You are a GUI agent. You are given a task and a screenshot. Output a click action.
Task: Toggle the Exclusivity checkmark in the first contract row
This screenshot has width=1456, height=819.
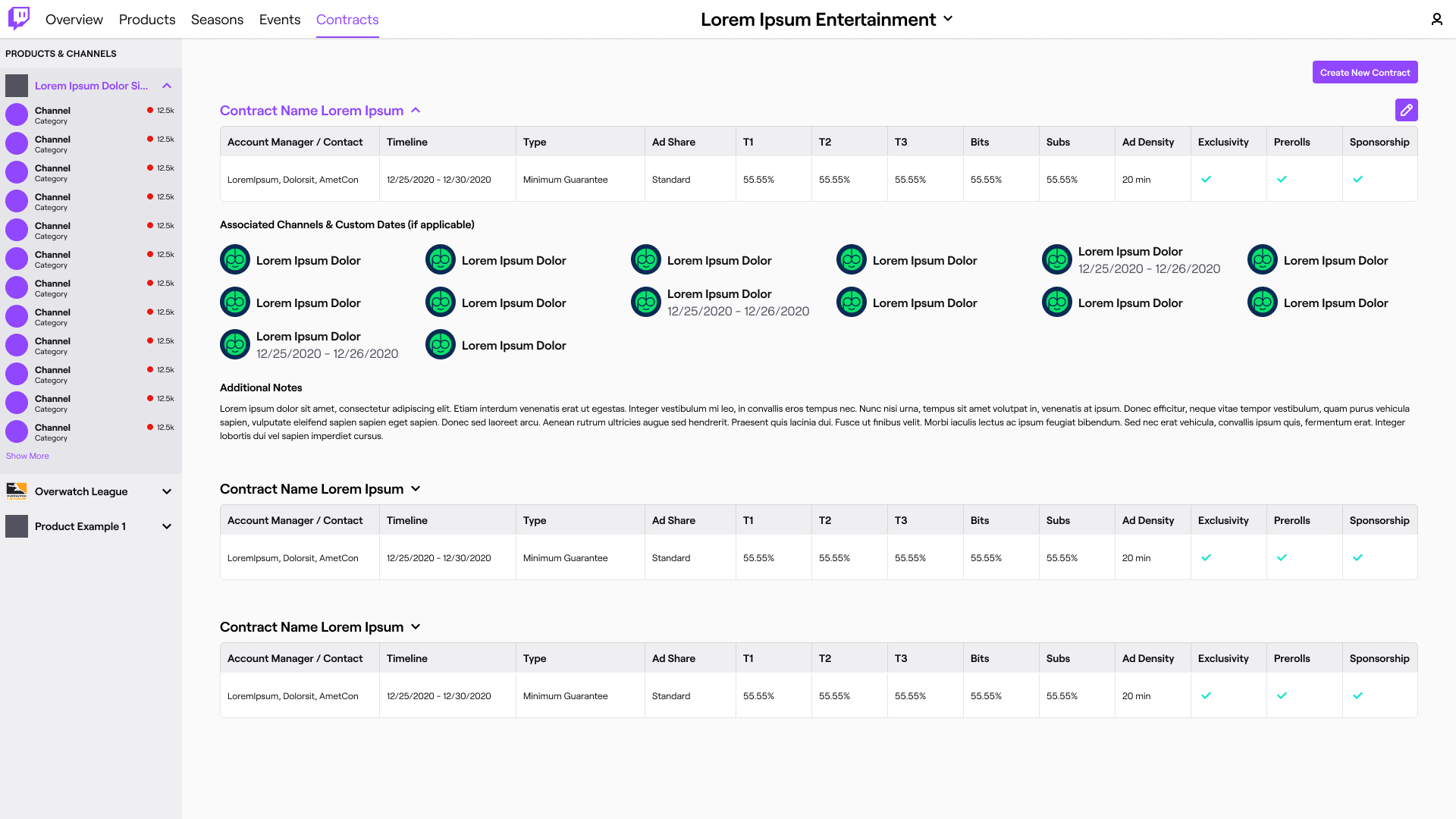[1207, 179]
